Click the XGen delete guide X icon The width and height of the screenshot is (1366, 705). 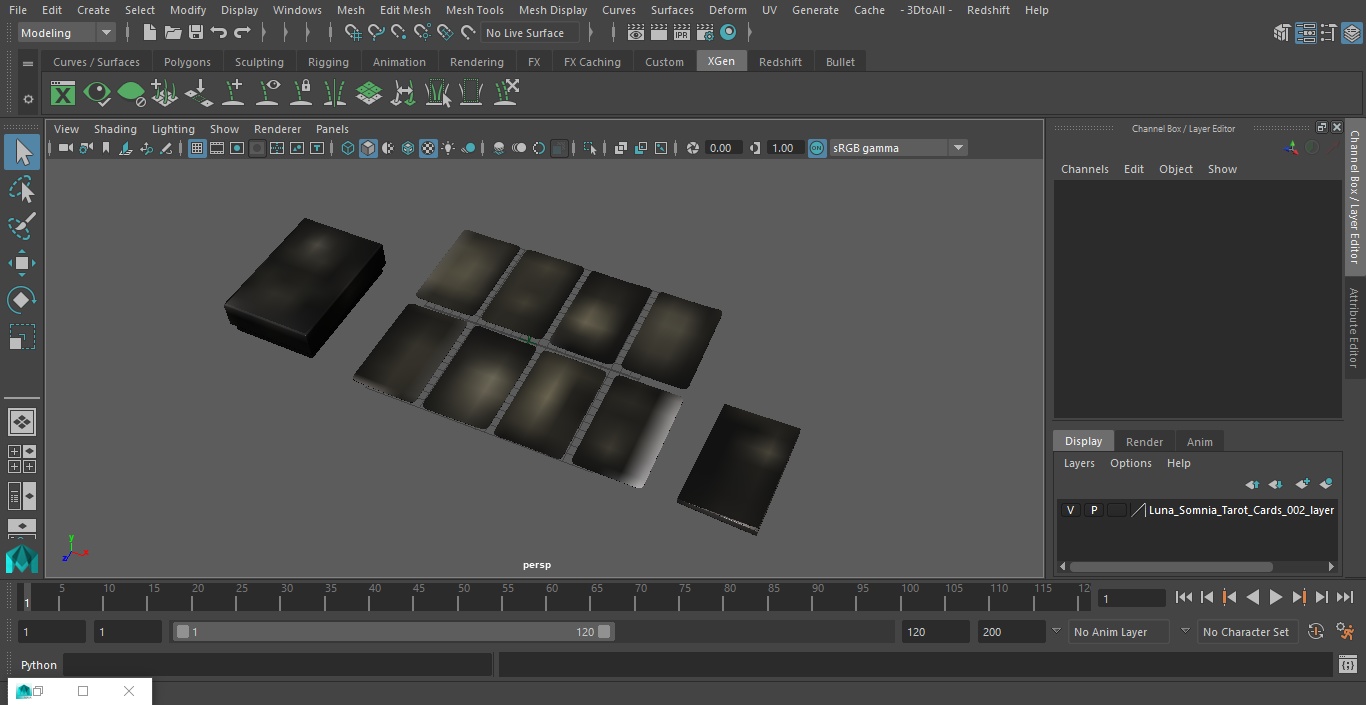click(506, 93)
